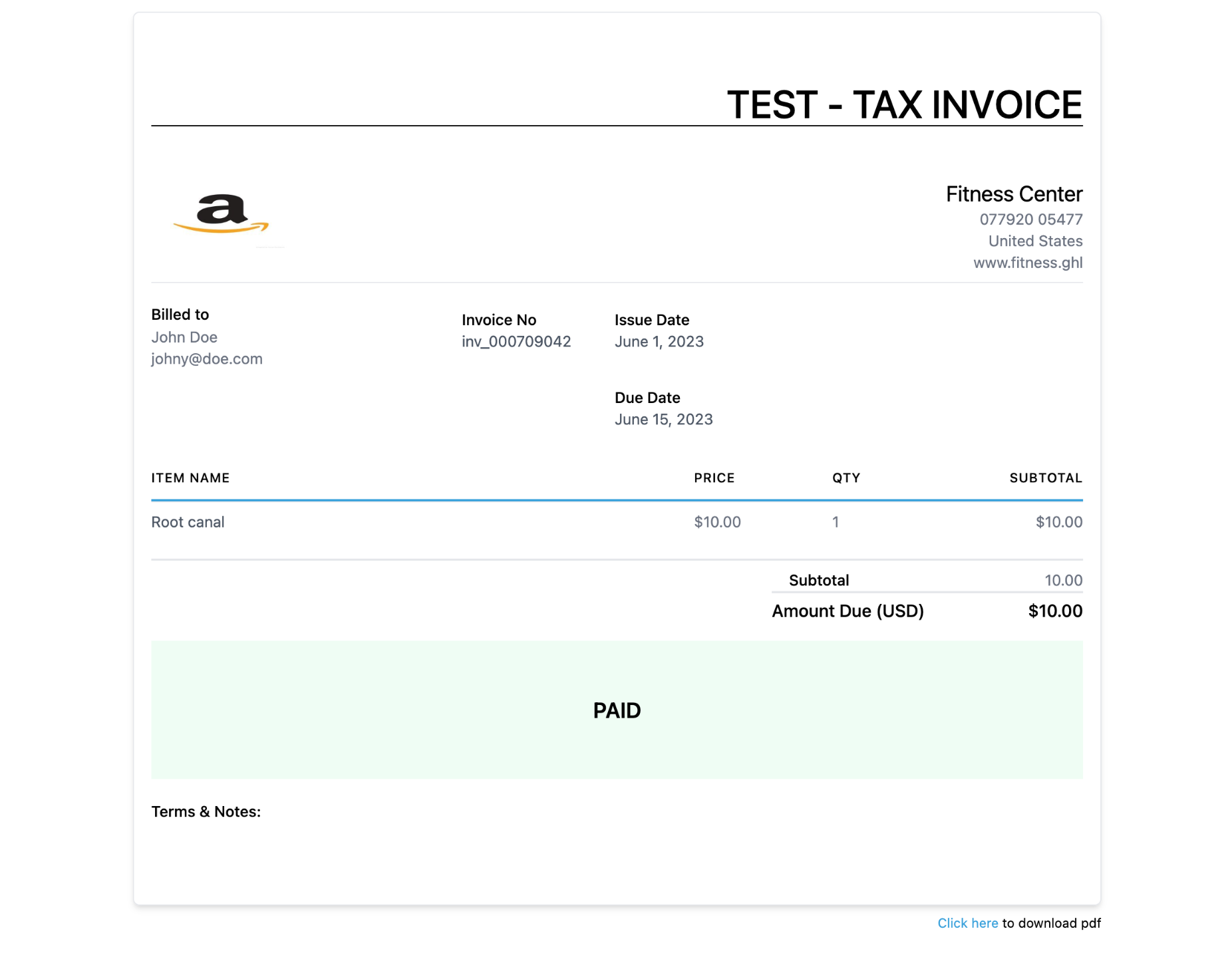Image resolution: width=1232 pixels, height=973 pixels.
Task: Click the phone number 077920 05477
Action: (x=1031, y=219)
